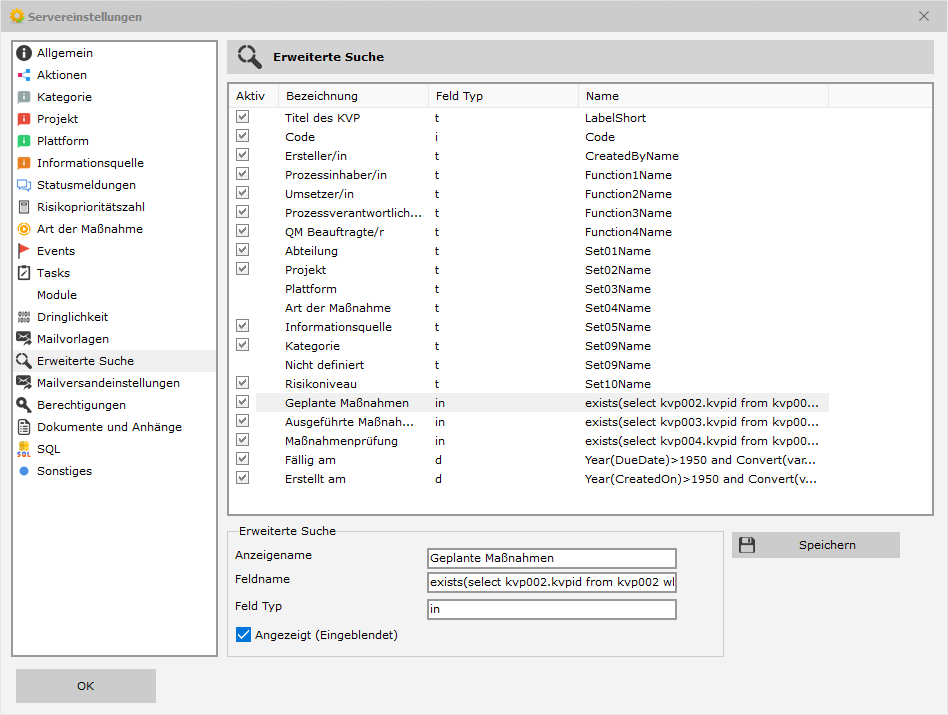Sort by Bezeichnung column header
This screenshot has height=715, width=948.
353,96
